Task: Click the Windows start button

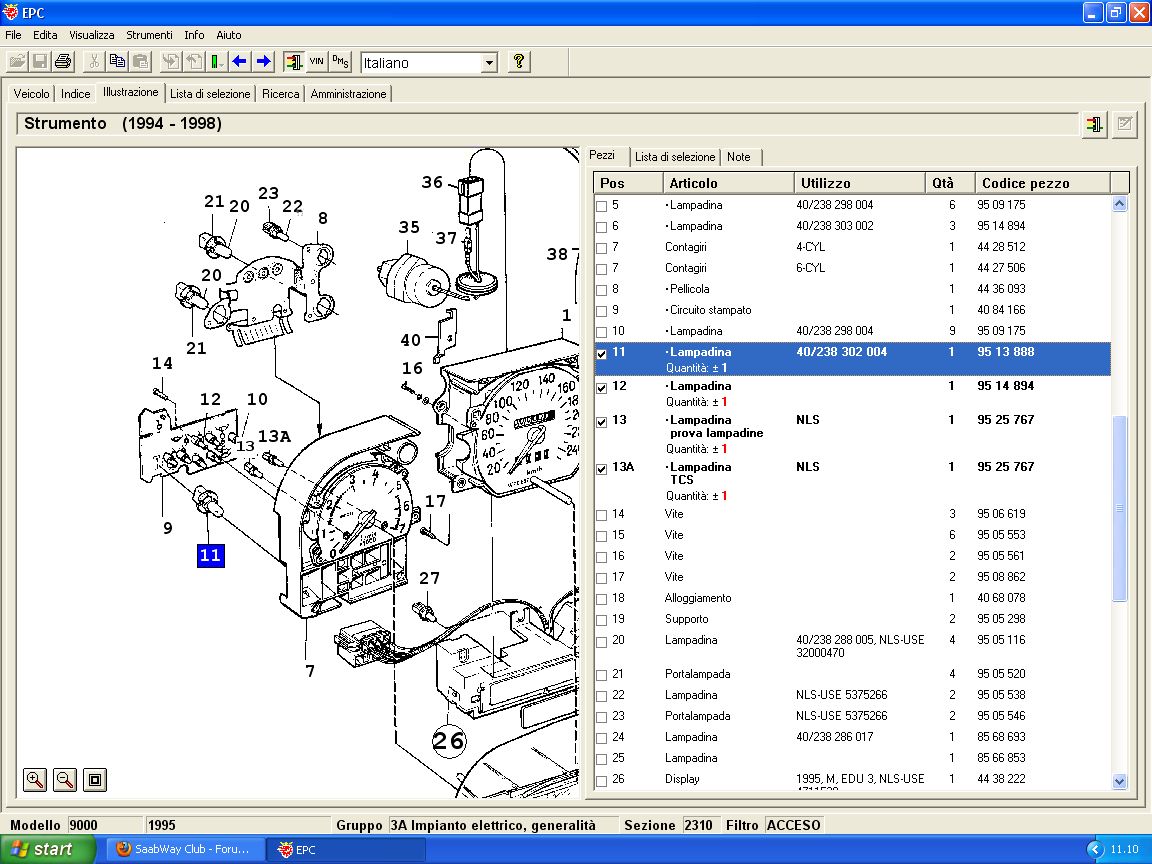Action: (47, 849)
